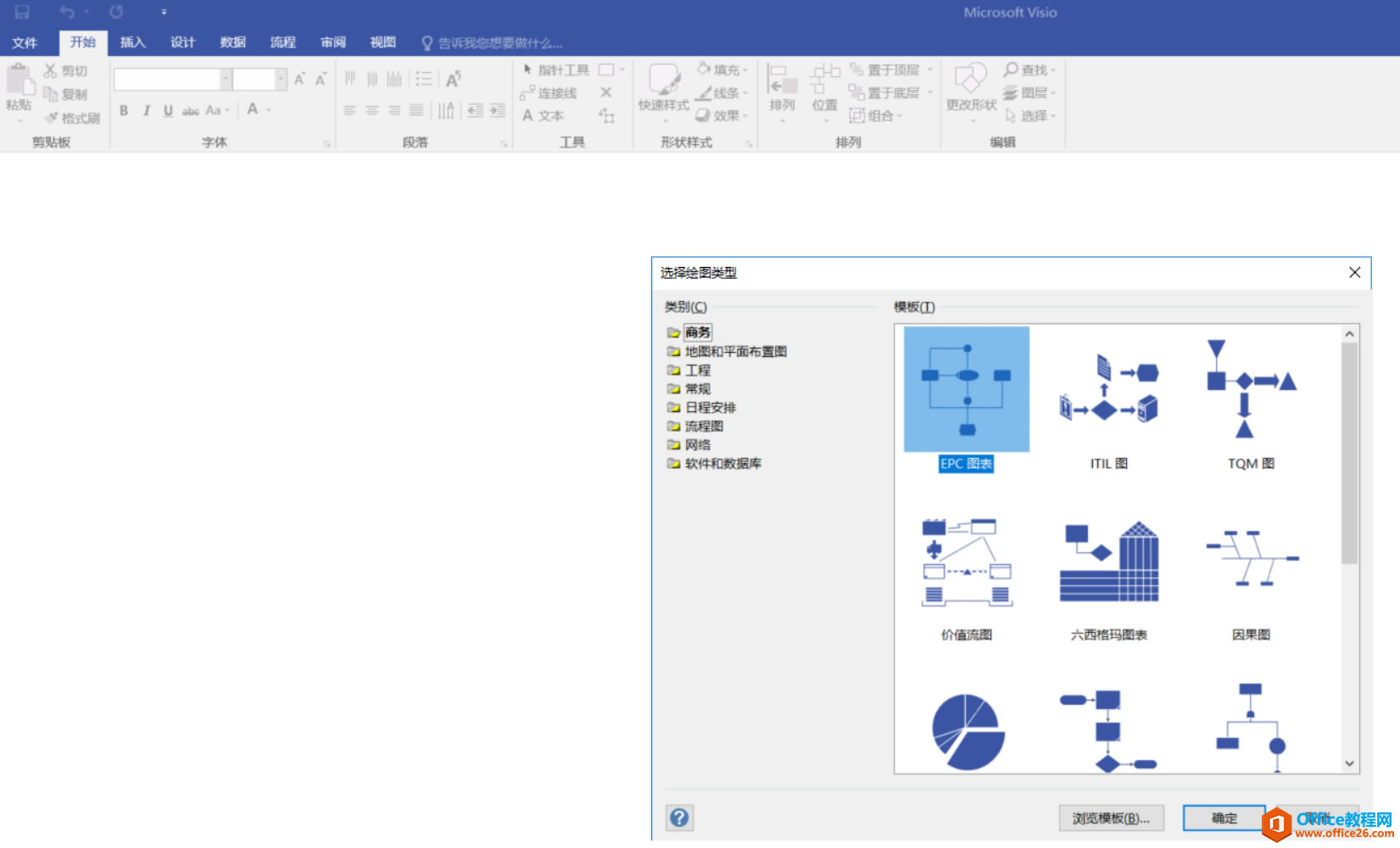Screen dimensions: 1400x848
Task: Switch to the 插入 ribbon tab
Action: click(131, 42)
